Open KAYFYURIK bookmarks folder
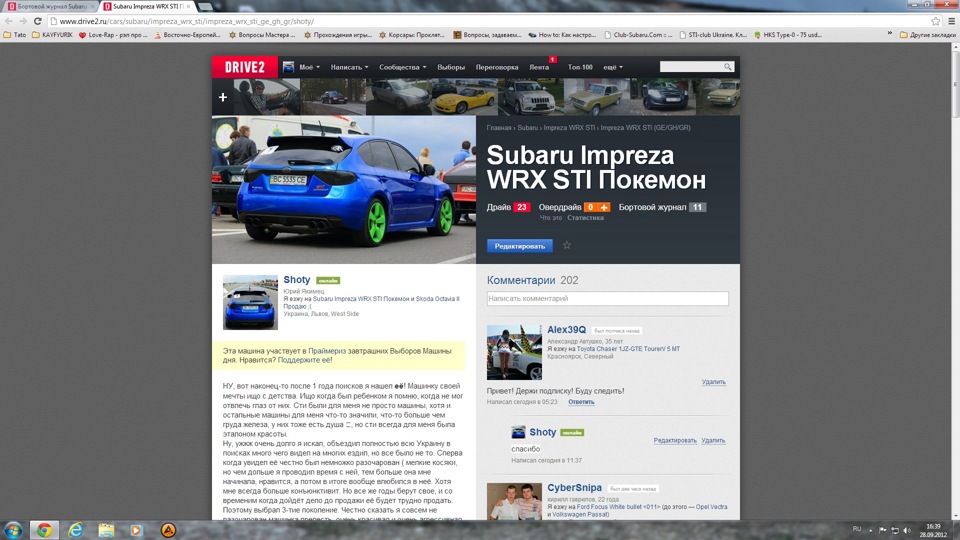The height and width of the screenshot is (540, 960). coord(52,35)
